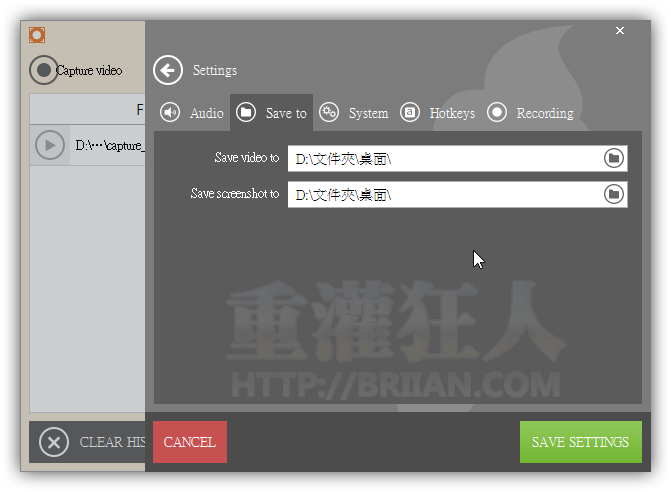671x492 pixels.
Task: Click the CLEAR HIS text label
Action: (x=111, y=442)
